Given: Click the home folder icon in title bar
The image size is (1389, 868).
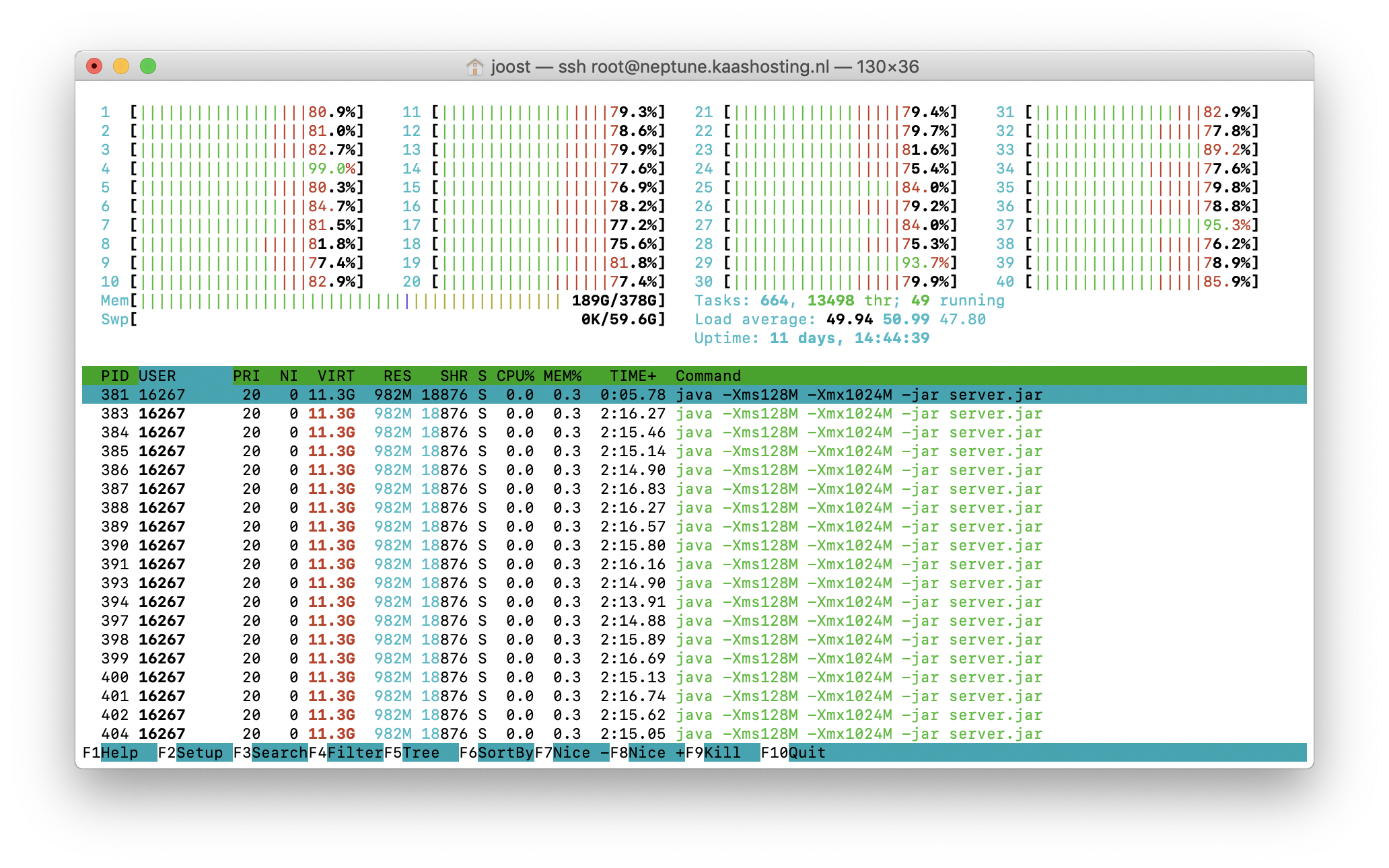Looking at the screenshot, I should tap(474, 67).
